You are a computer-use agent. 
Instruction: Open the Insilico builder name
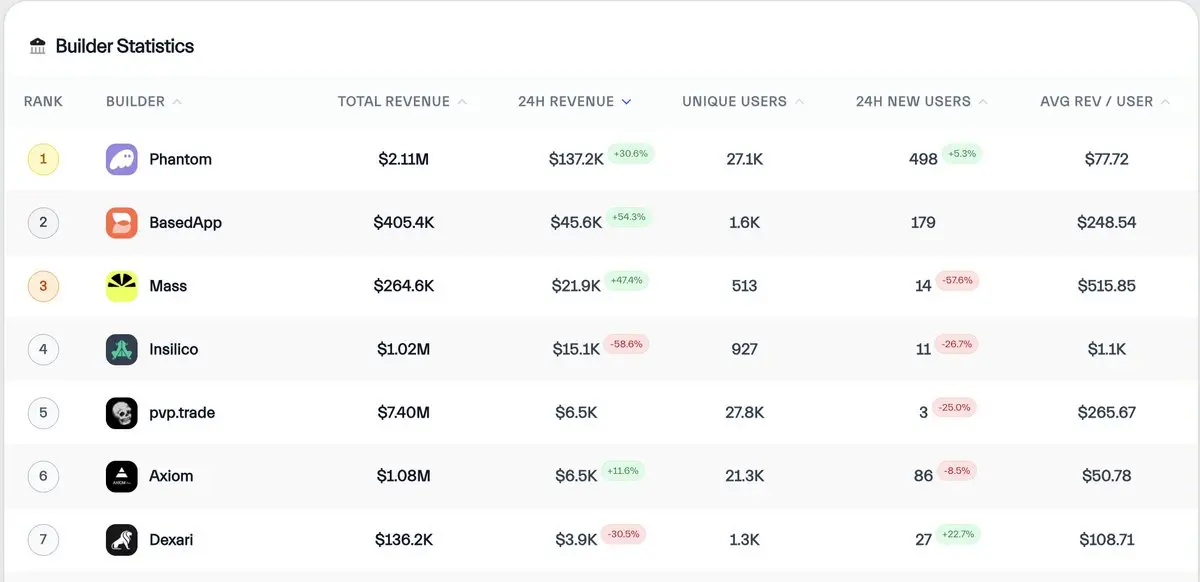tap(174, 349)
